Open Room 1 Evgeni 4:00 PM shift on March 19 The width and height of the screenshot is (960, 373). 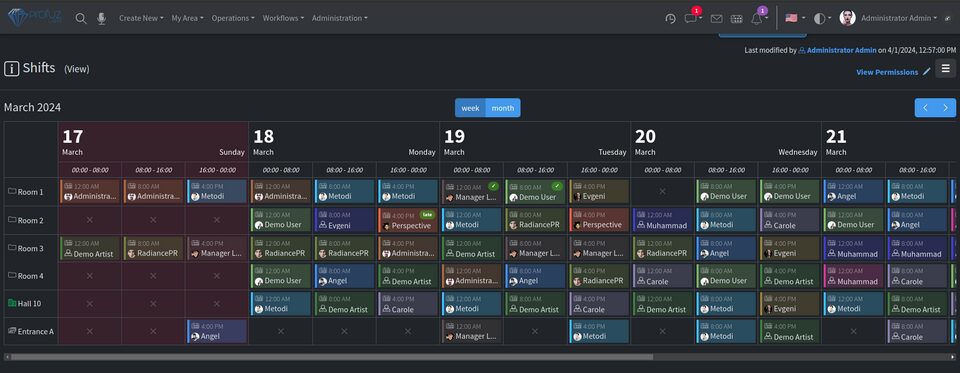click(599, 192)
